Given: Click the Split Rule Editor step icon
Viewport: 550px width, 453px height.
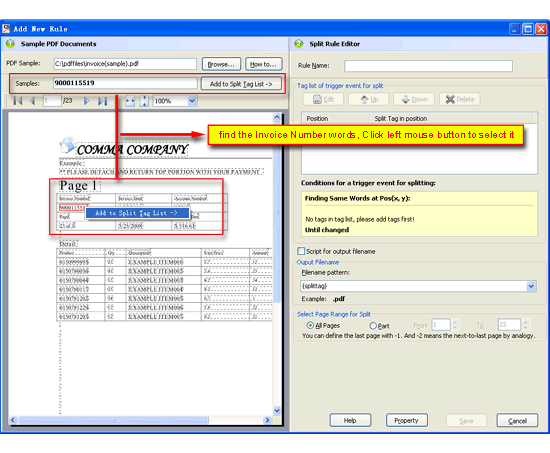Looking at the screenshot, I should coord(299,44).
